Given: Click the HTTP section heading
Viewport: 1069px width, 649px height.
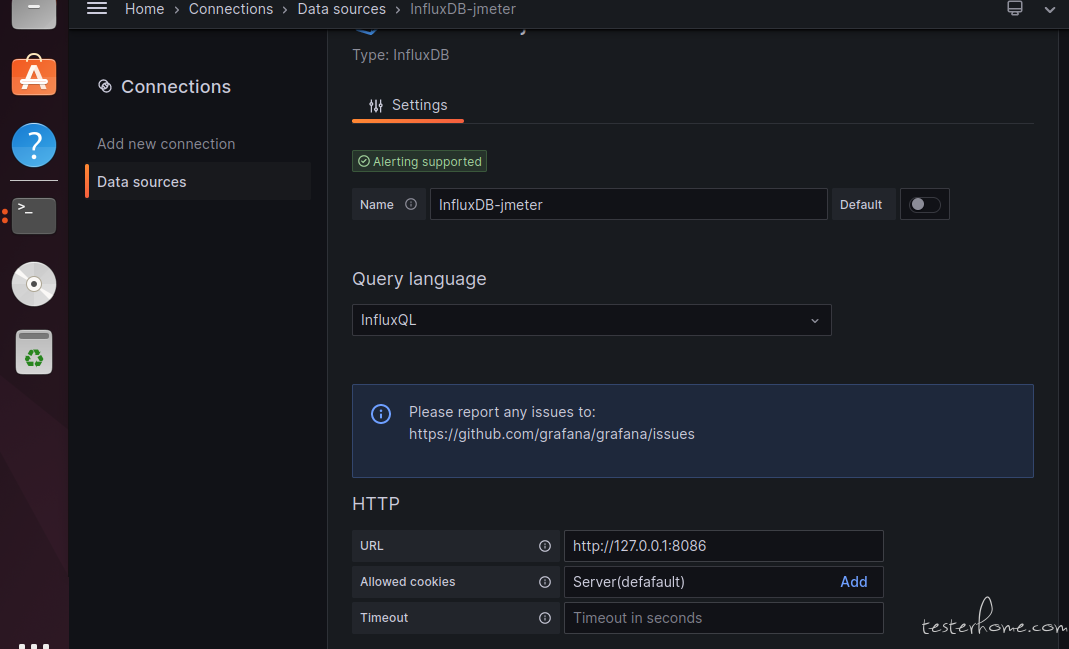Looking at the screenshot, I should click(x=376, y=504).
